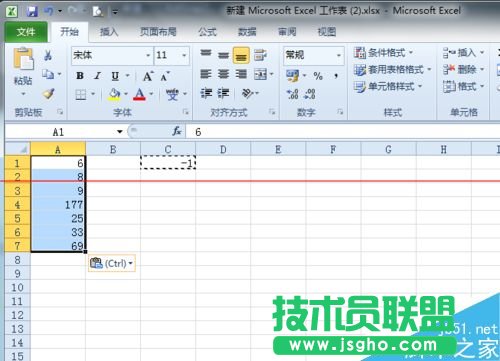Image resolution: width=500 pixels, height=361 pixels.
Task: Open the font color dropdown arrow
Action: tap(151, 94)
